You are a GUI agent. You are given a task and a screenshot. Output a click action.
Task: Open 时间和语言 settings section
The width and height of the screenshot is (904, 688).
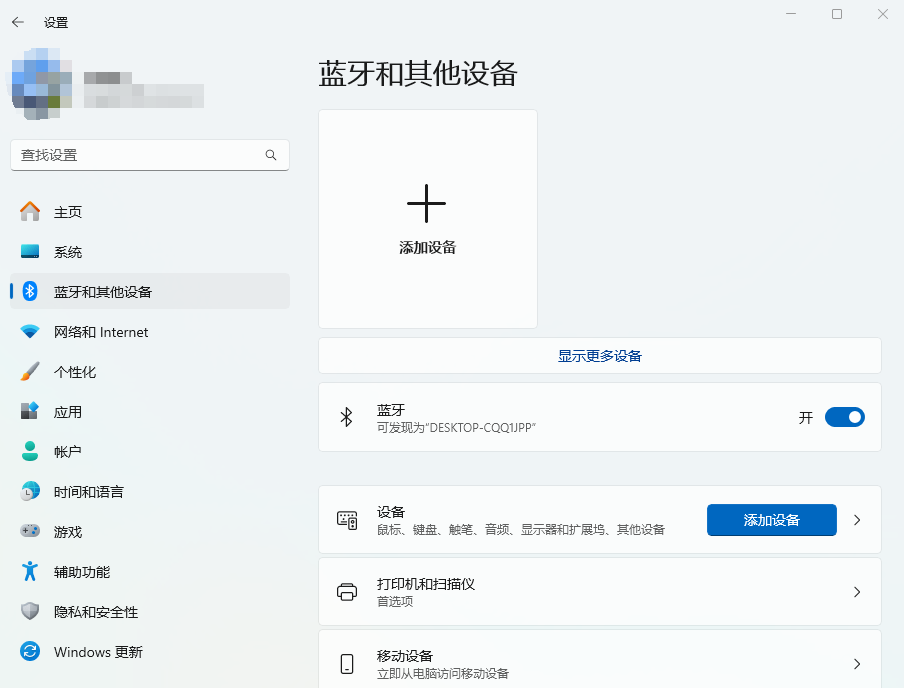click(x=89, y=492)
